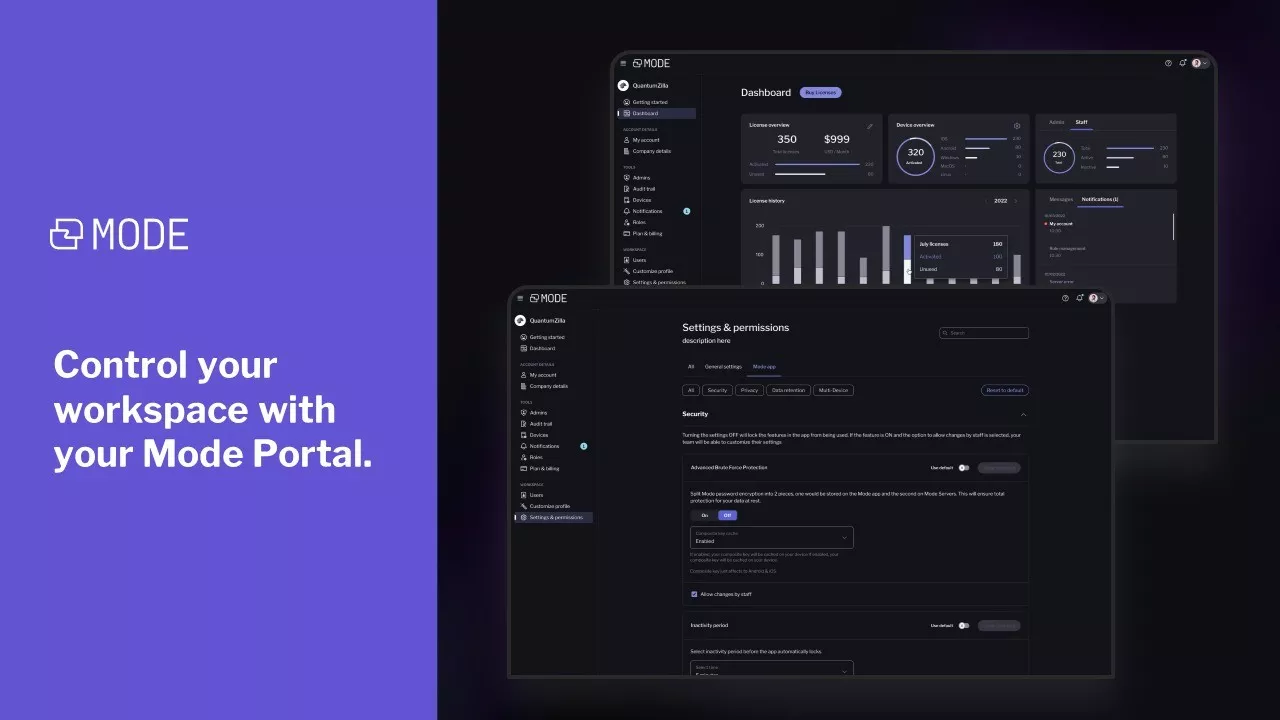
Task: Toggle Use default for Advanced Brute Force Protection
Action: (964, 468)
